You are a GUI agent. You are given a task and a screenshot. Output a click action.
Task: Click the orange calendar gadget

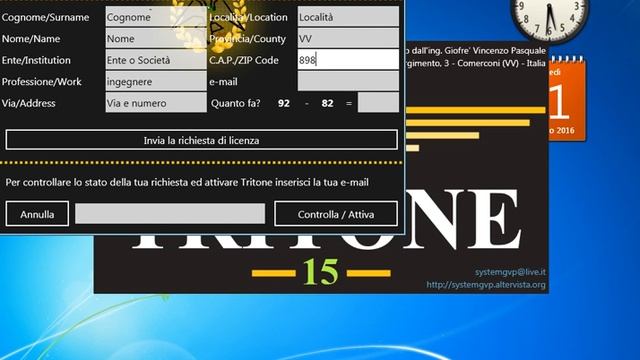567,99
